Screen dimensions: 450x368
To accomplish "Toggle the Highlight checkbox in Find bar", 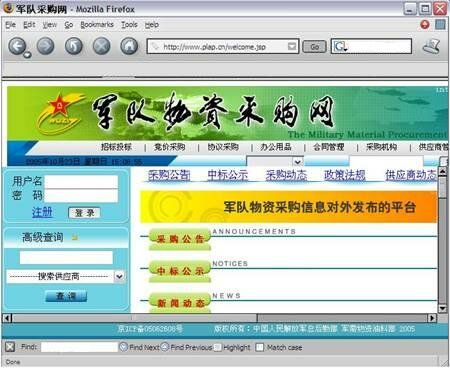I will click(218, 347).
